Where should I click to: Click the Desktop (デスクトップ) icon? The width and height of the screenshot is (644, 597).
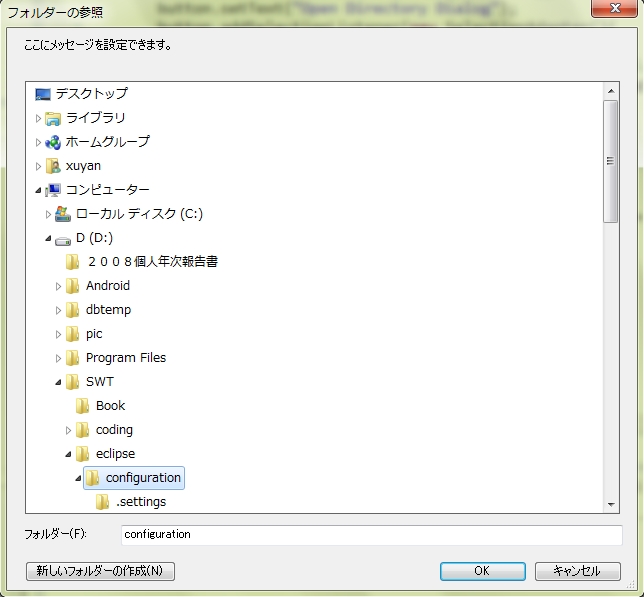(43, 94)
